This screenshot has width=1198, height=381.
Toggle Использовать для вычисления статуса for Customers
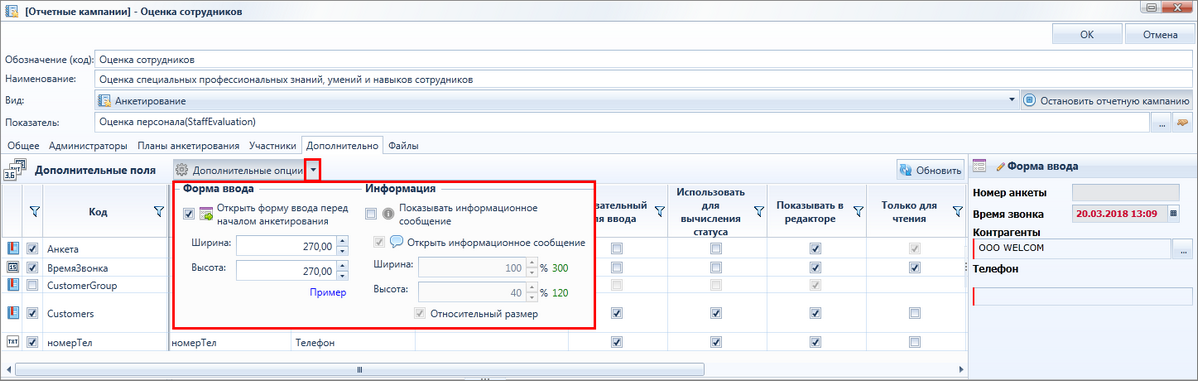point(716,313)
